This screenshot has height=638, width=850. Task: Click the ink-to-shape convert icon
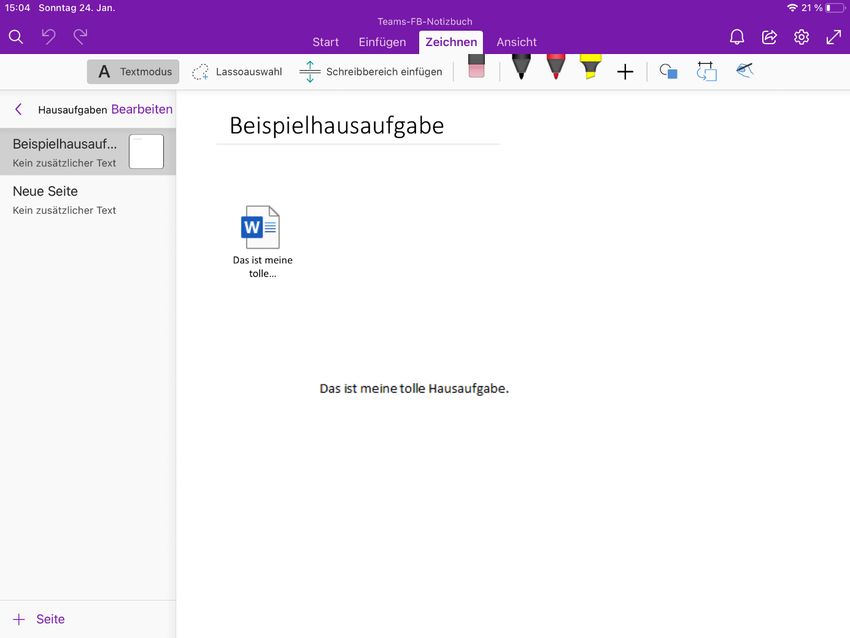tap(707, 72)
